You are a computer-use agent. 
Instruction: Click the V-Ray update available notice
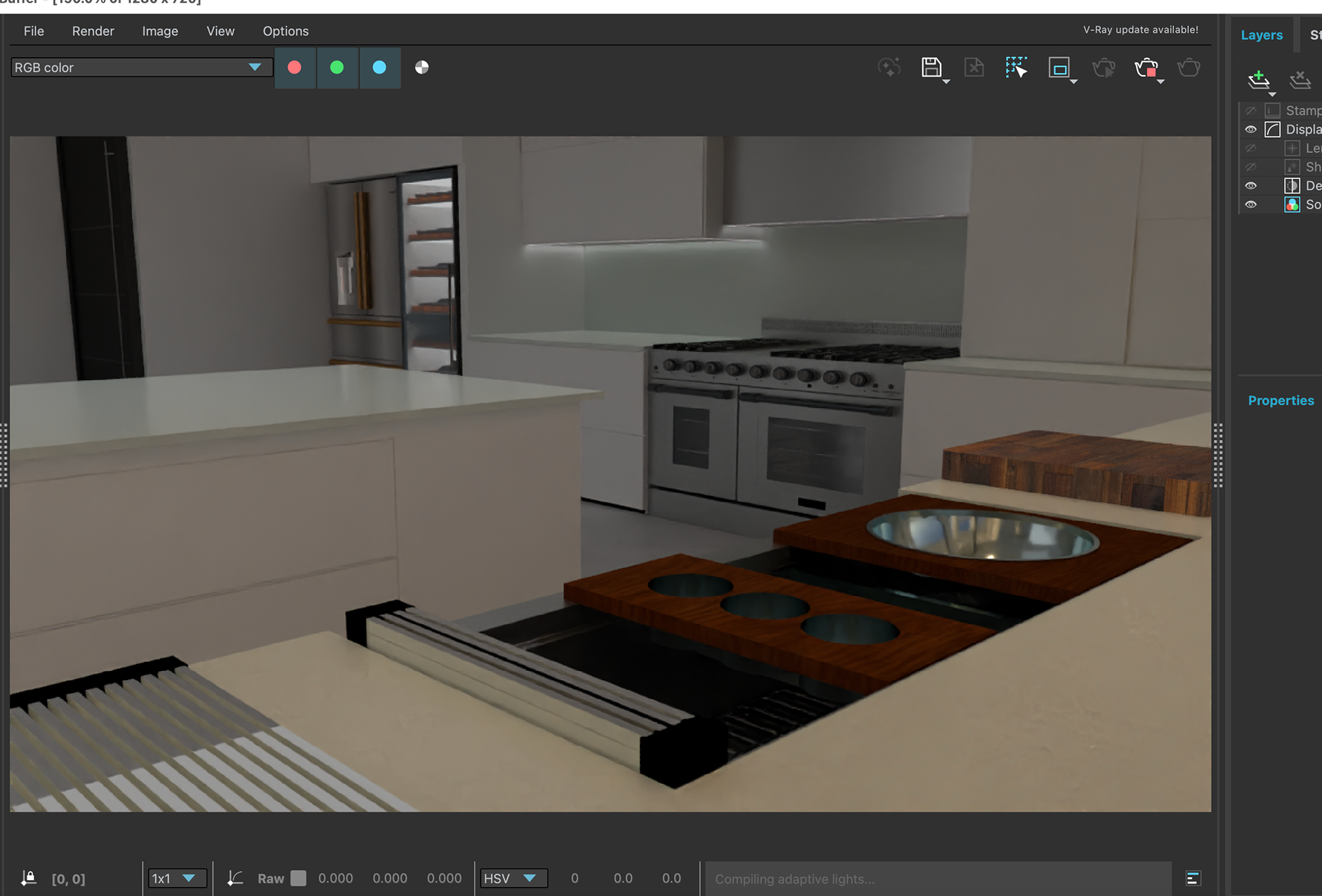[1140, 30]
